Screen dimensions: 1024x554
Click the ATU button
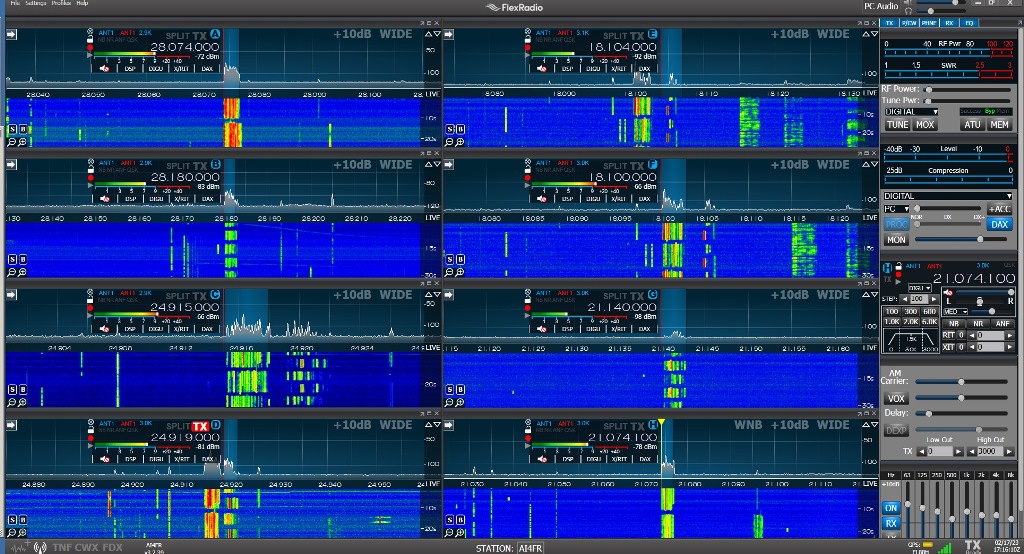point(972,125)
